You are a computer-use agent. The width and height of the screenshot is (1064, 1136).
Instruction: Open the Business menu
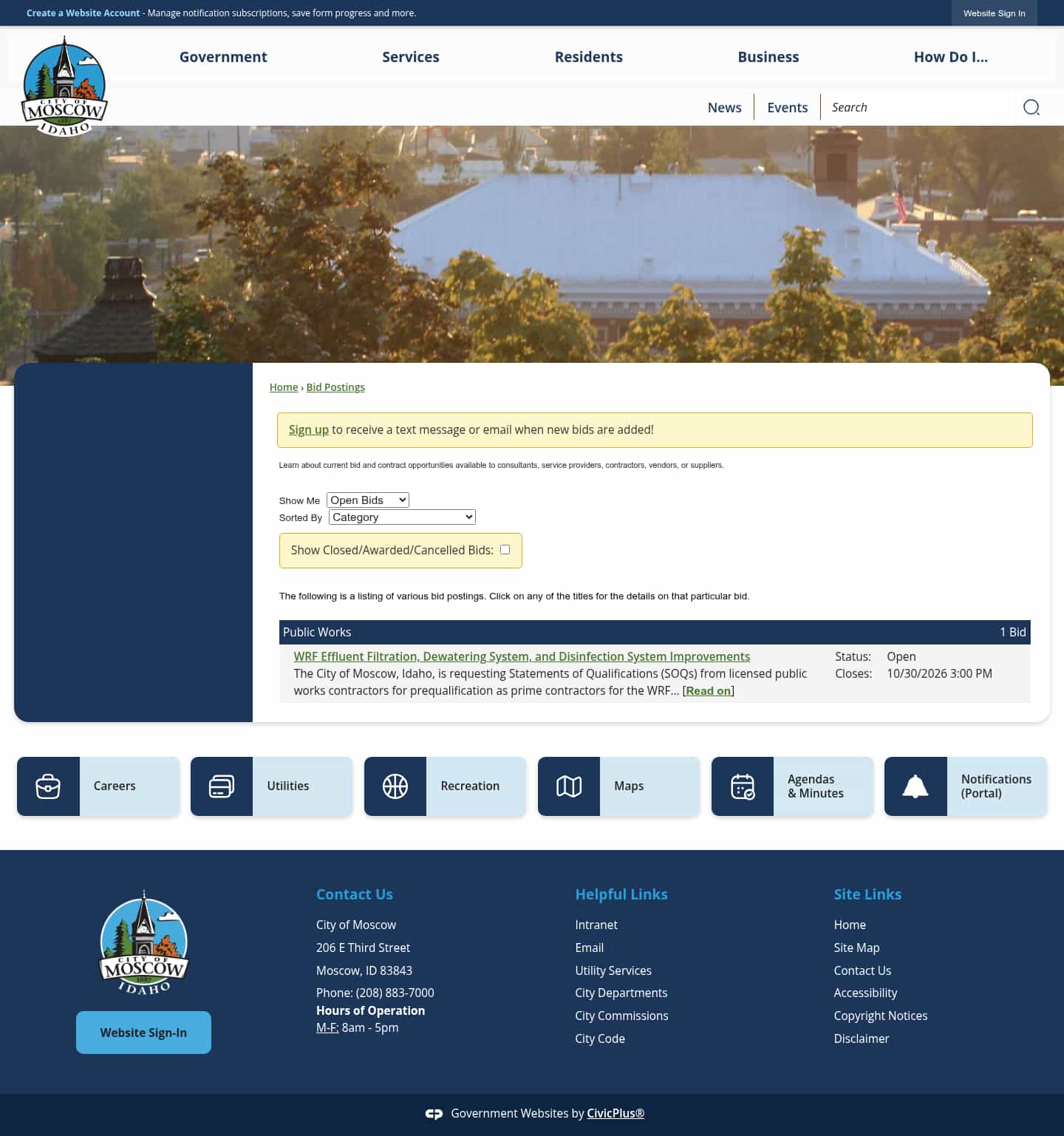coord(768,57)
